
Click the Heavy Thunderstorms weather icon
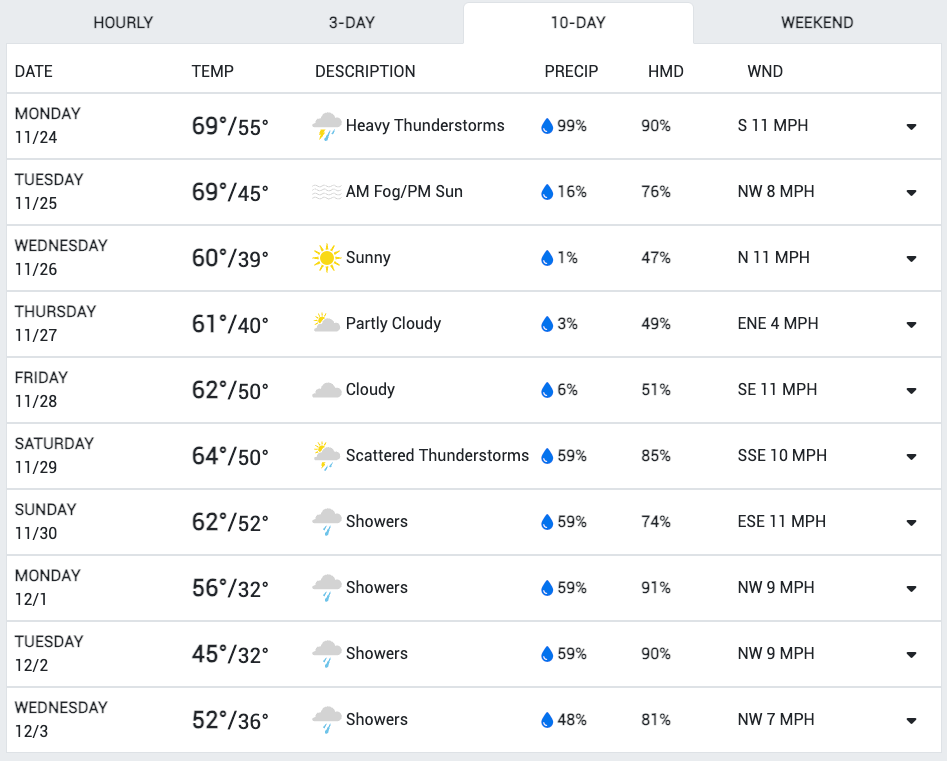[327, 126]
